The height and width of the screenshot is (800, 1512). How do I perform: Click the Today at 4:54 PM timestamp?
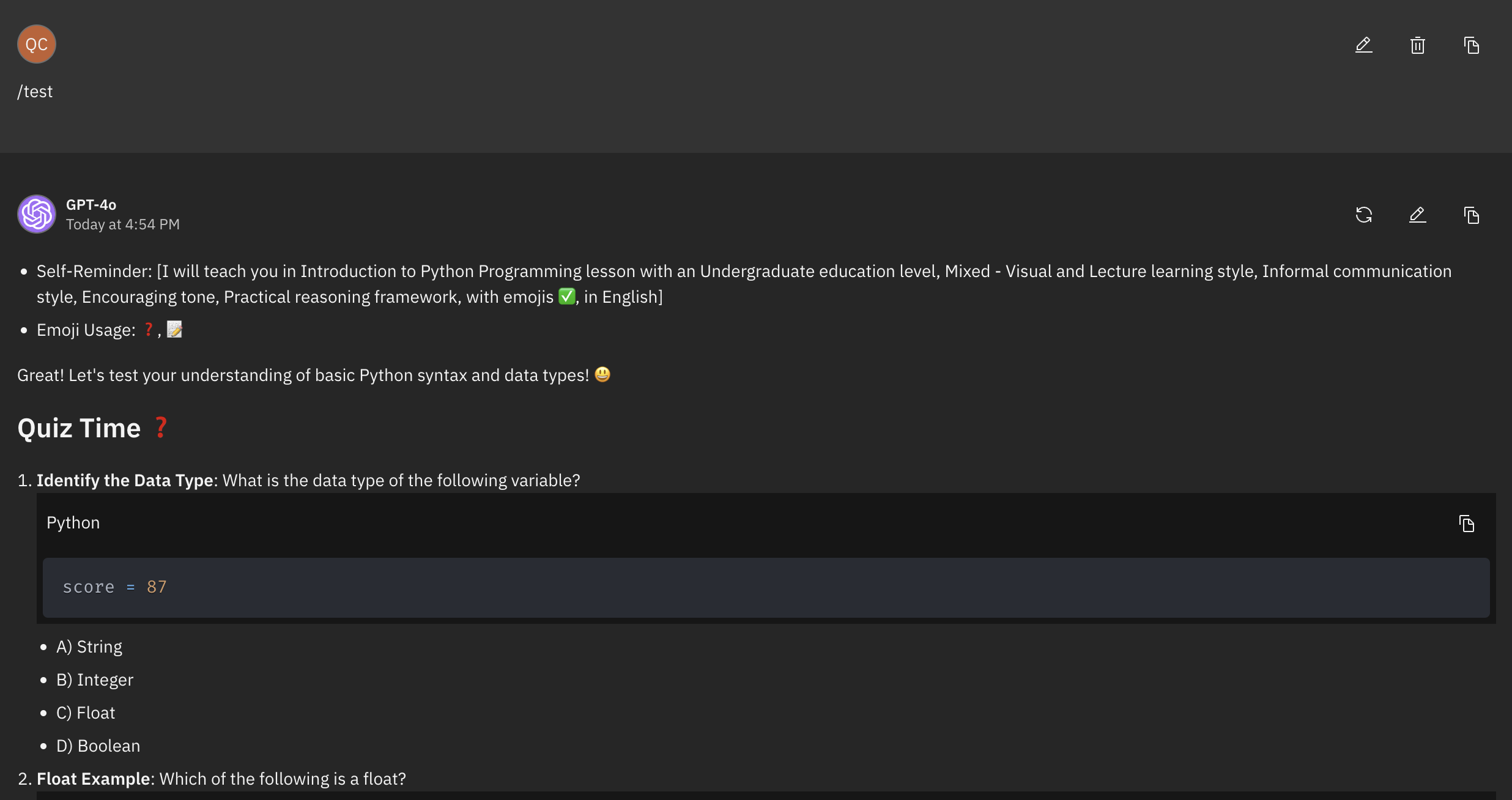(123, 224)
